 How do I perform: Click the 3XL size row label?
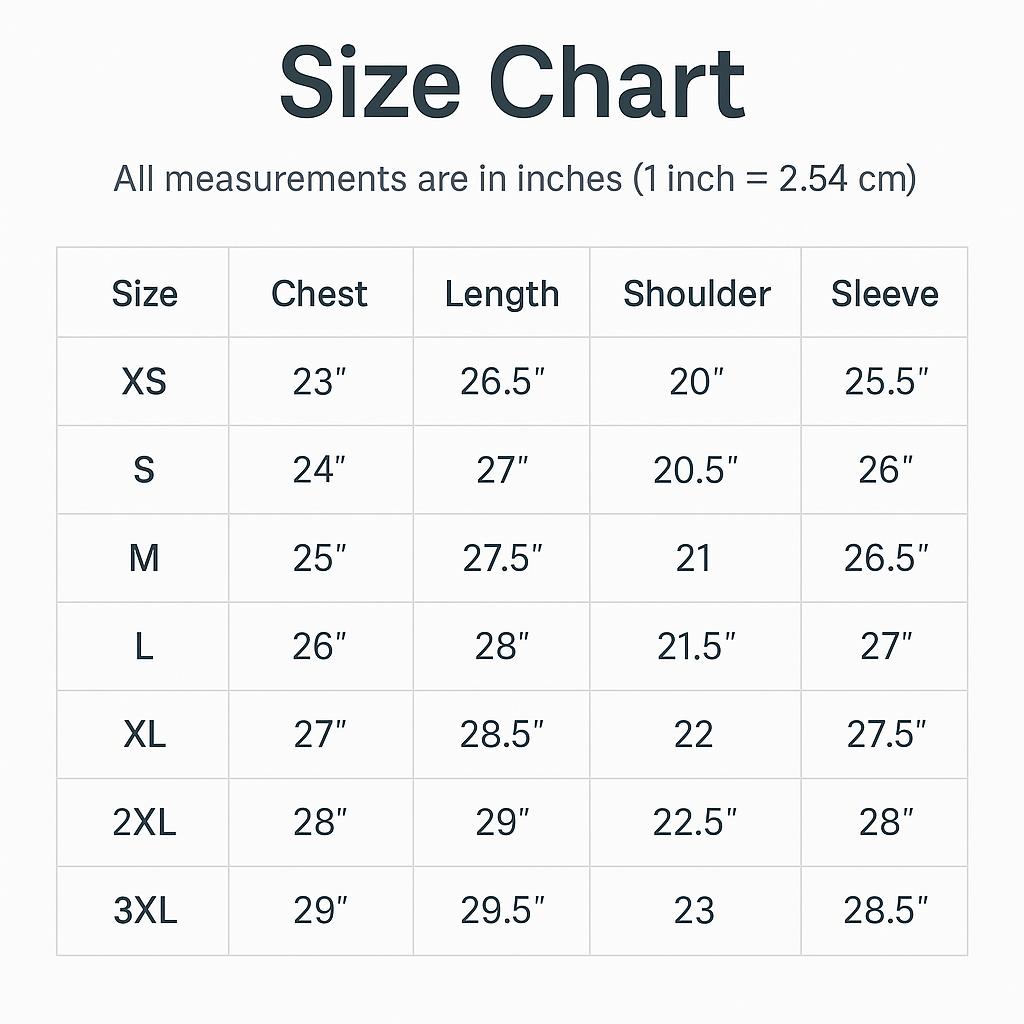pos(144,911)
